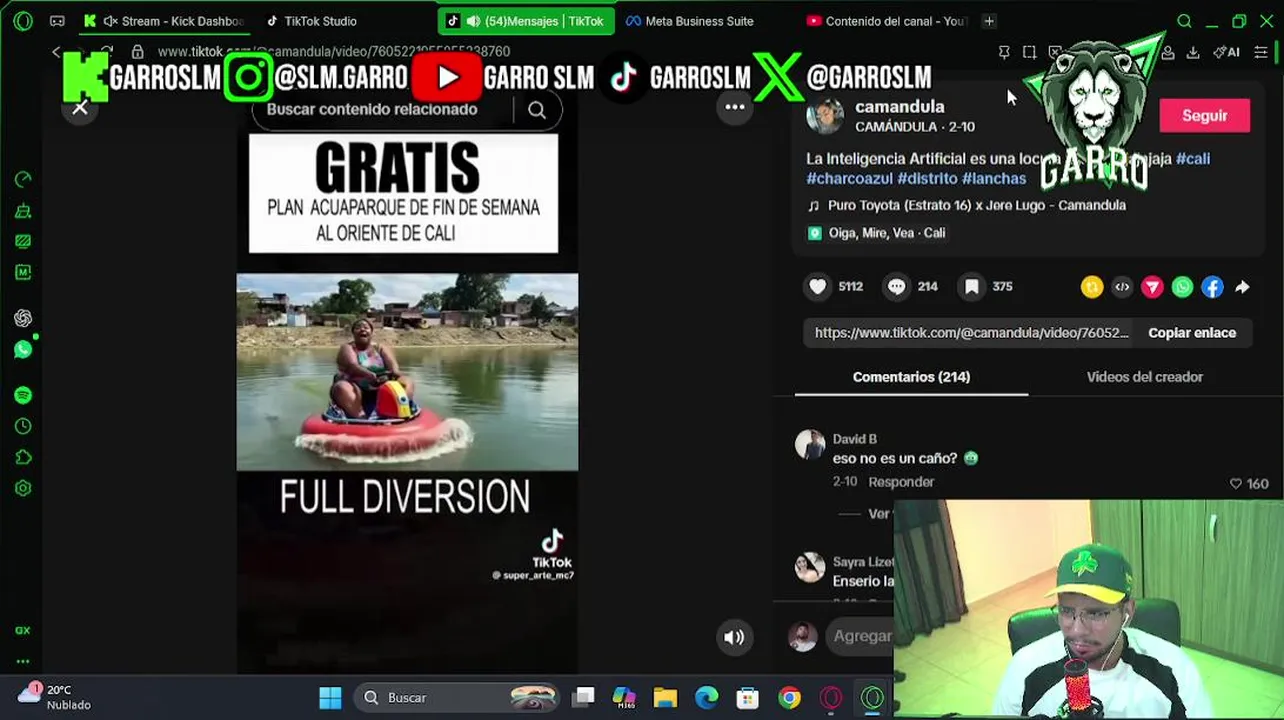This screenshot has width=1284, height=720.
Task: Open the Opera AI toolbar button
Action: [x=1226, y=52]
